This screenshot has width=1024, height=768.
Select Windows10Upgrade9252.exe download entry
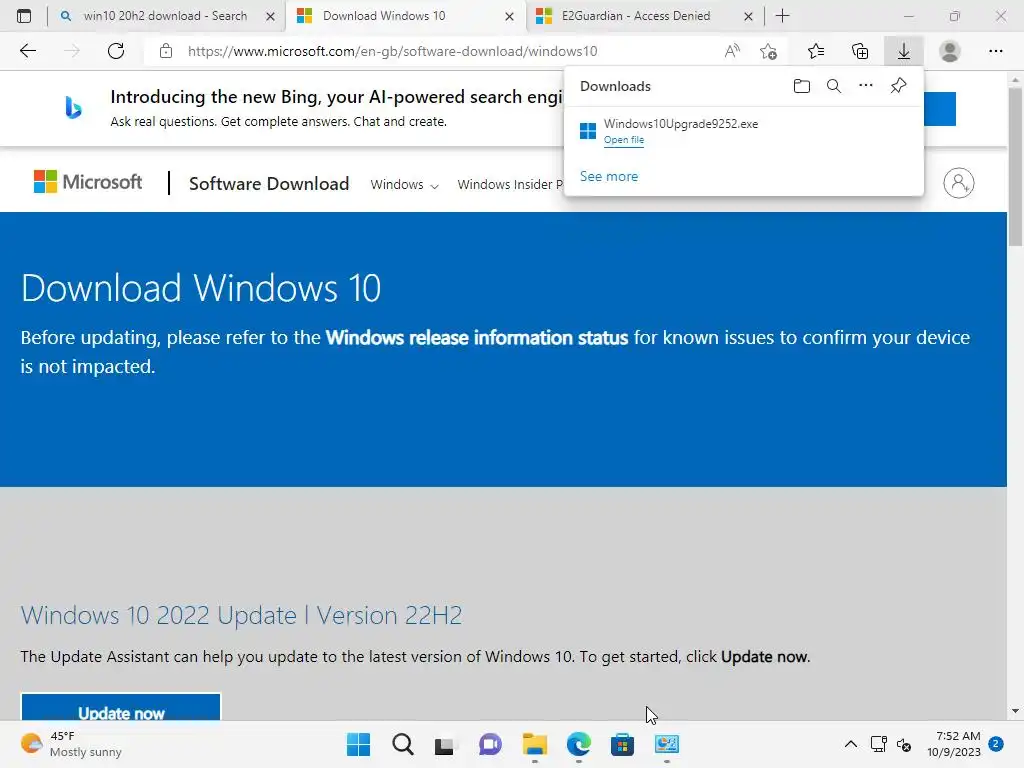click(x=743, y=131)
